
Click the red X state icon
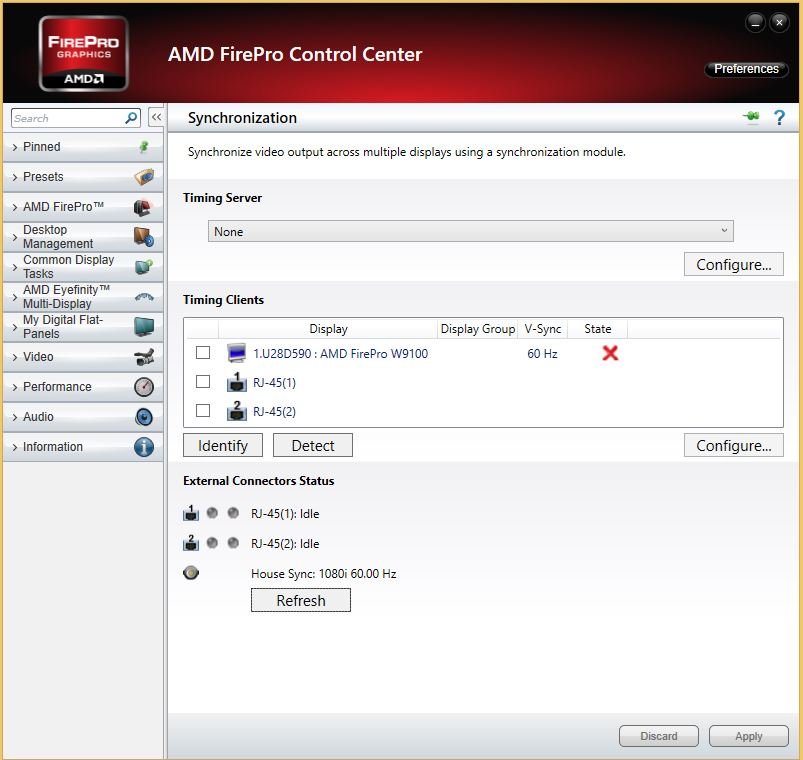610,353
